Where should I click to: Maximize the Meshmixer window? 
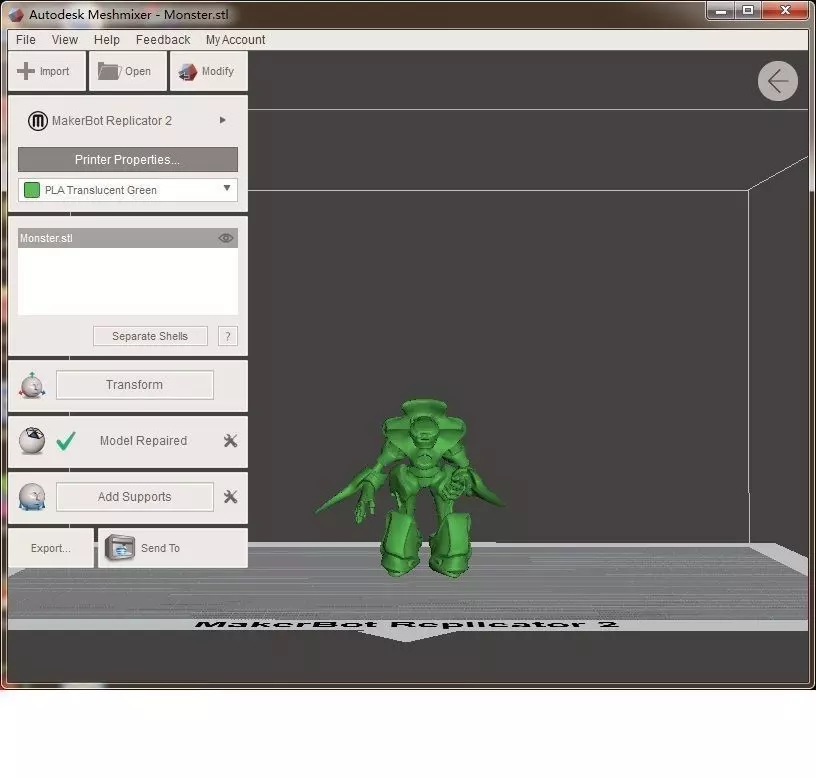click(748, 10)
